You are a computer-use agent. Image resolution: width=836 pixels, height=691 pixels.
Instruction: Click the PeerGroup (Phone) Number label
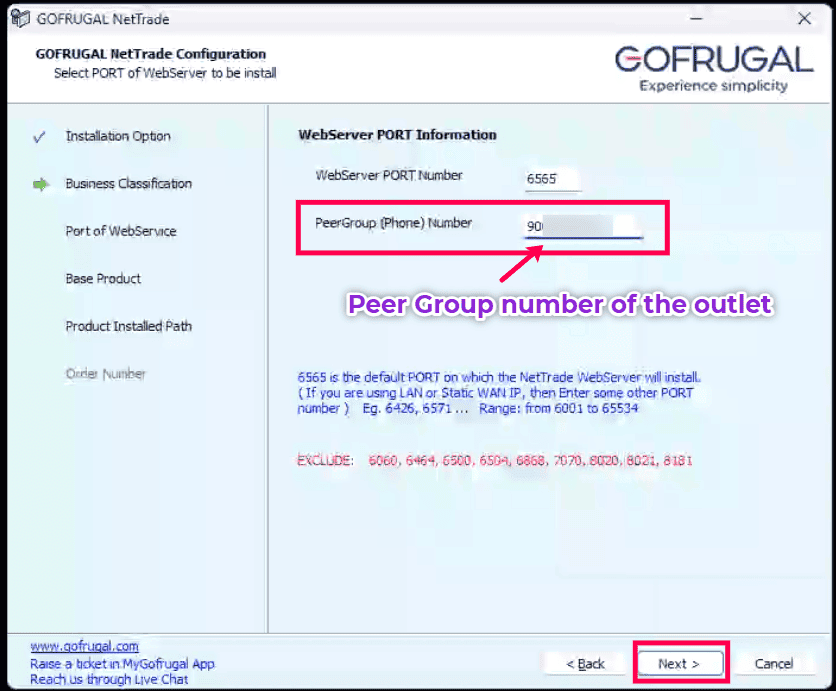[393, 223]
